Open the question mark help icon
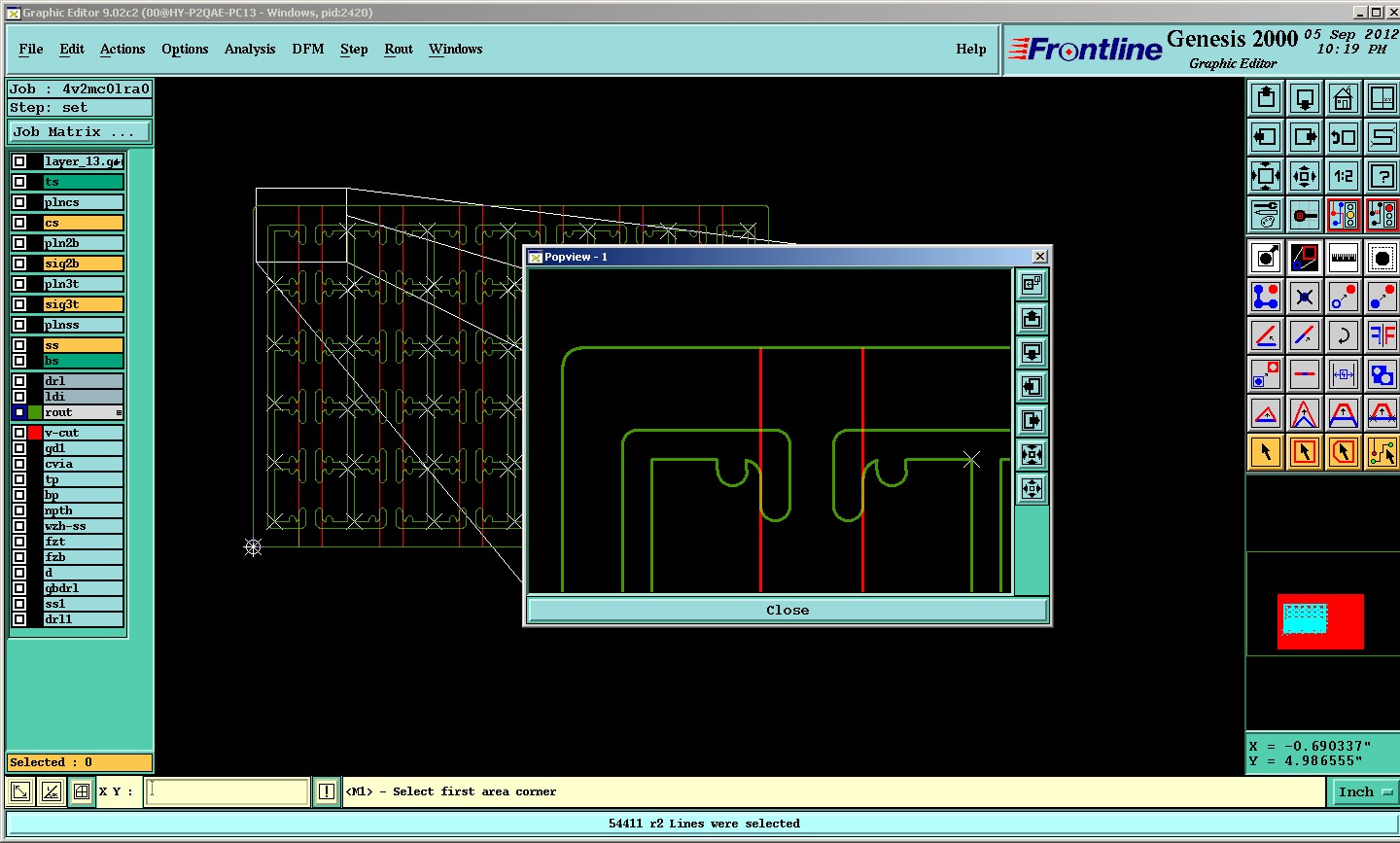The width and height of the screenshot is (1400, 843). (1382, 176)
